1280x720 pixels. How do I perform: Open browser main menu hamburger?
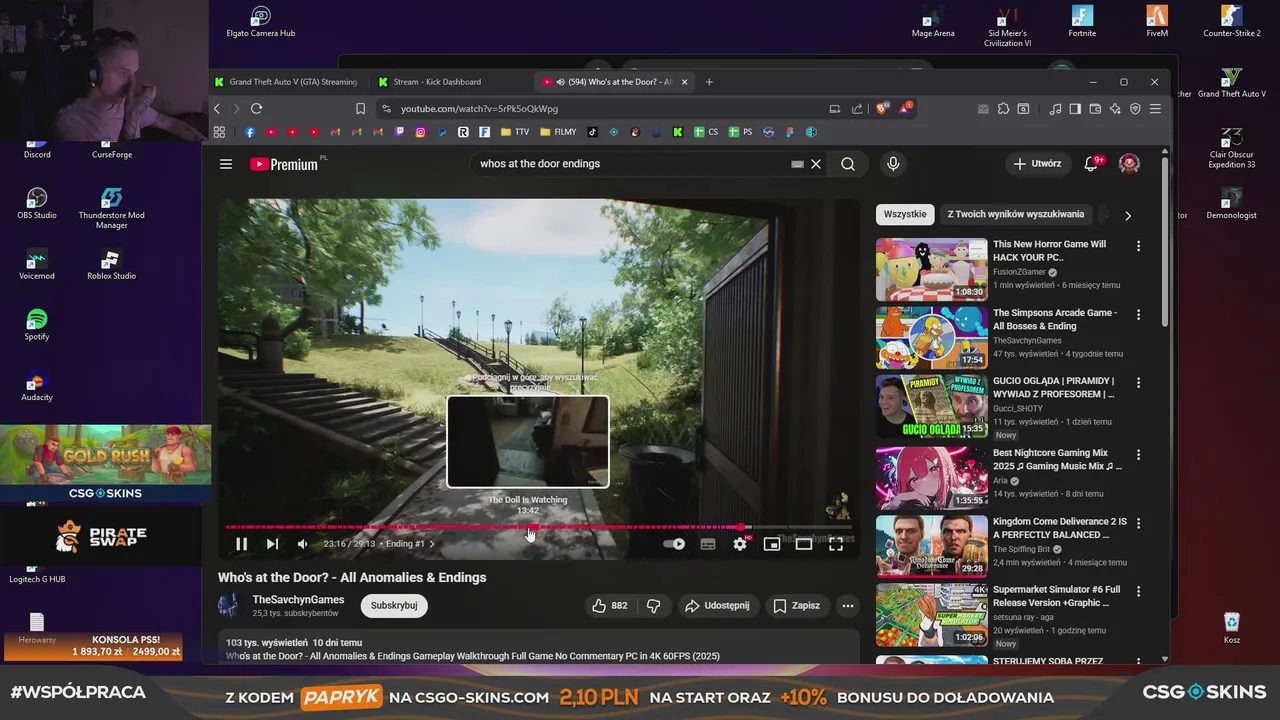1155,108
